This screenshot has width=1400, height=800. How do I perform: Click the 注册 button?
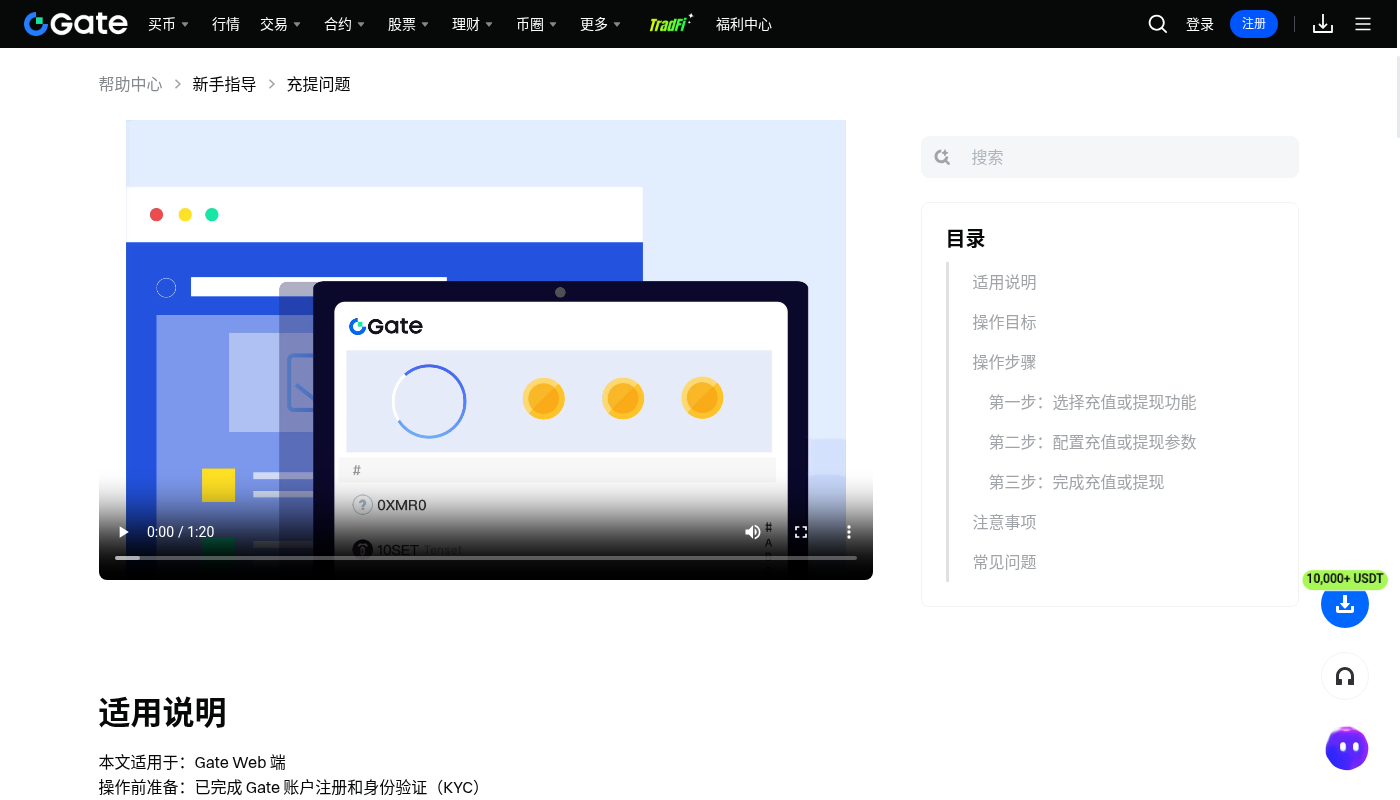coord(1254,24)
